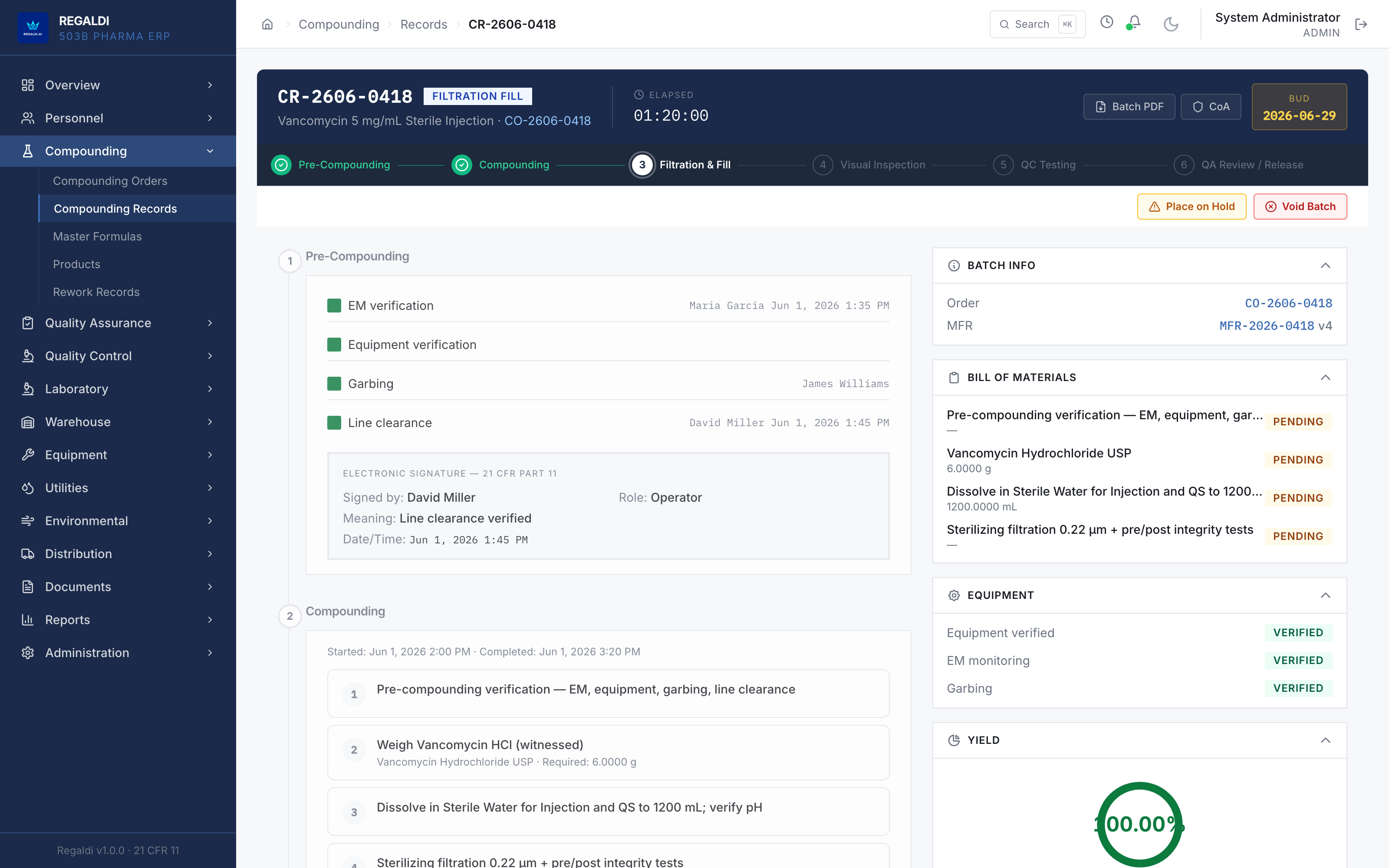Image resolution: width=1389 pixels, height=868 pixels.
Task: Toggle the Line clearance checkbox
Action: (334, 423)
